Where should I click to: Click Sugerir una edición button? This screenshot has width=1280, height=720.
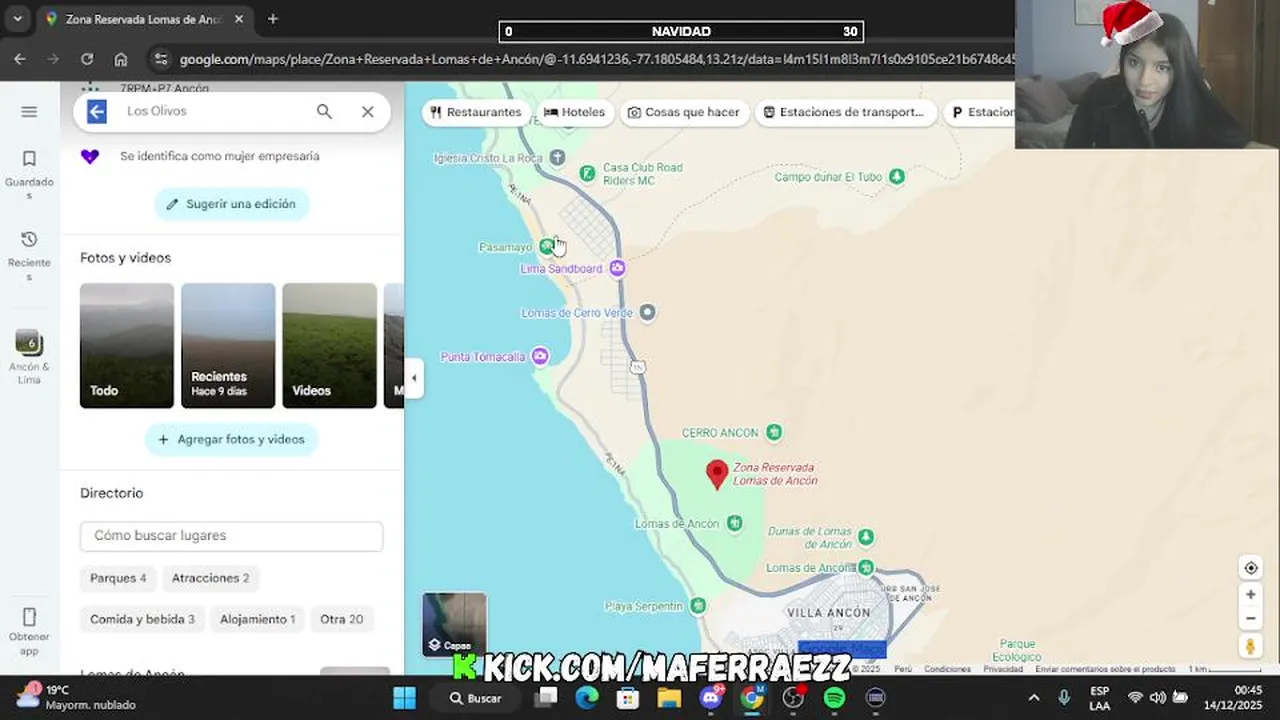click(232, 204)
